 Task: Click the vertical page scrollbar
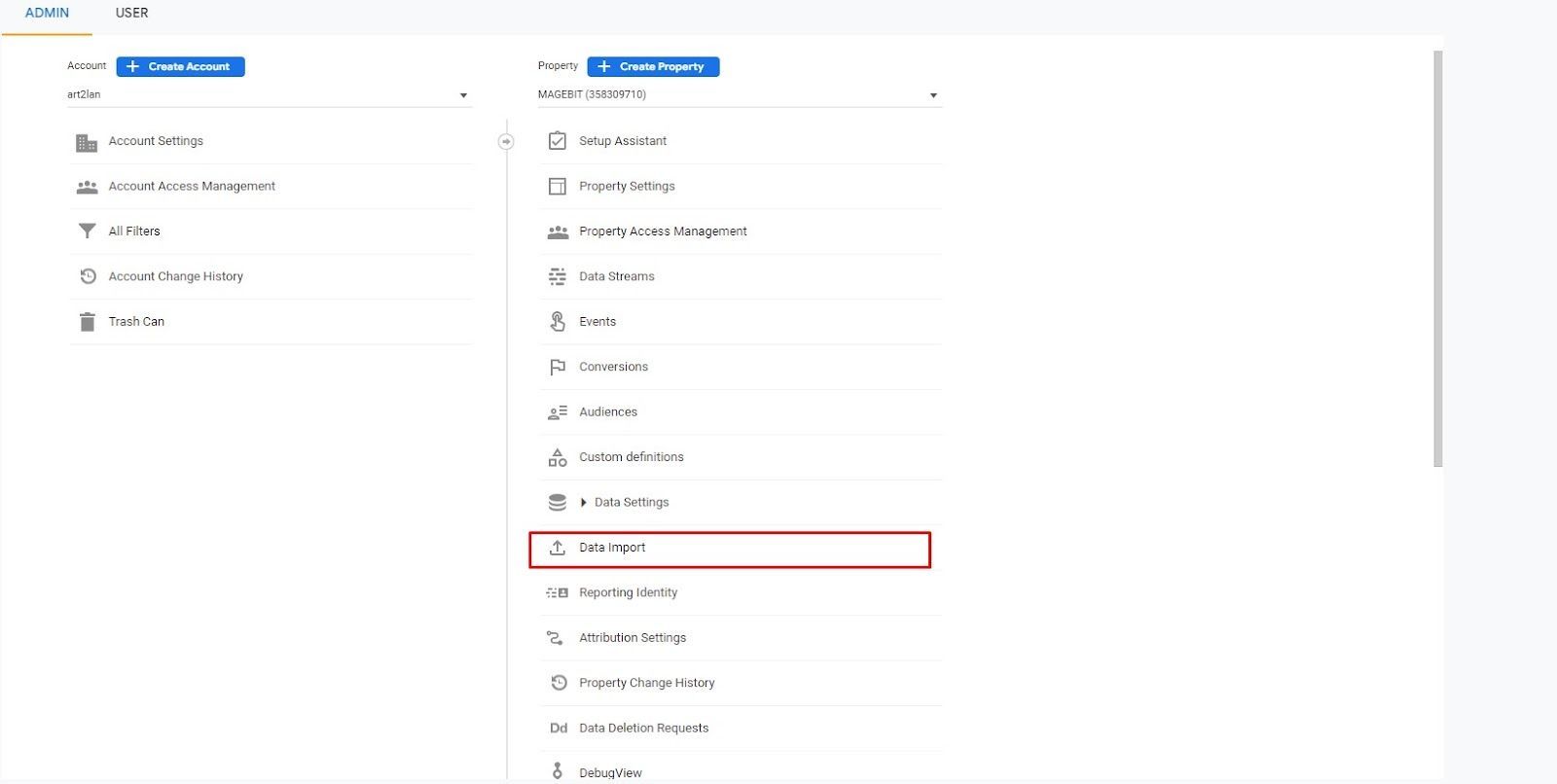pos(1438,259)
